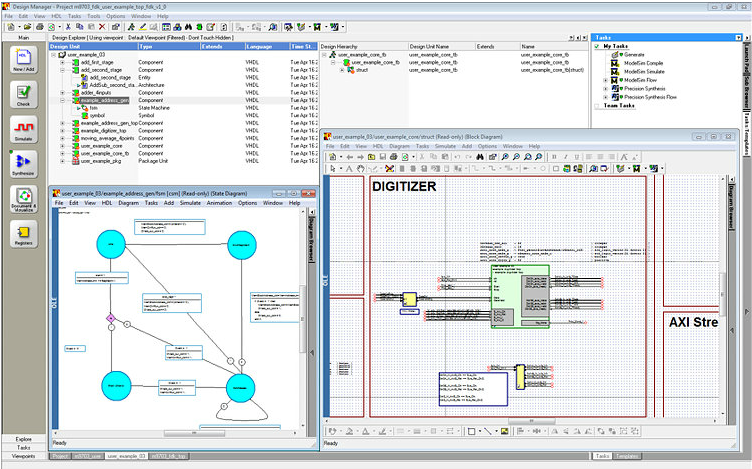This screenshot has height=469, width=752.
Task: Expand the ModelSim Flow task
Action: [605, 79]
